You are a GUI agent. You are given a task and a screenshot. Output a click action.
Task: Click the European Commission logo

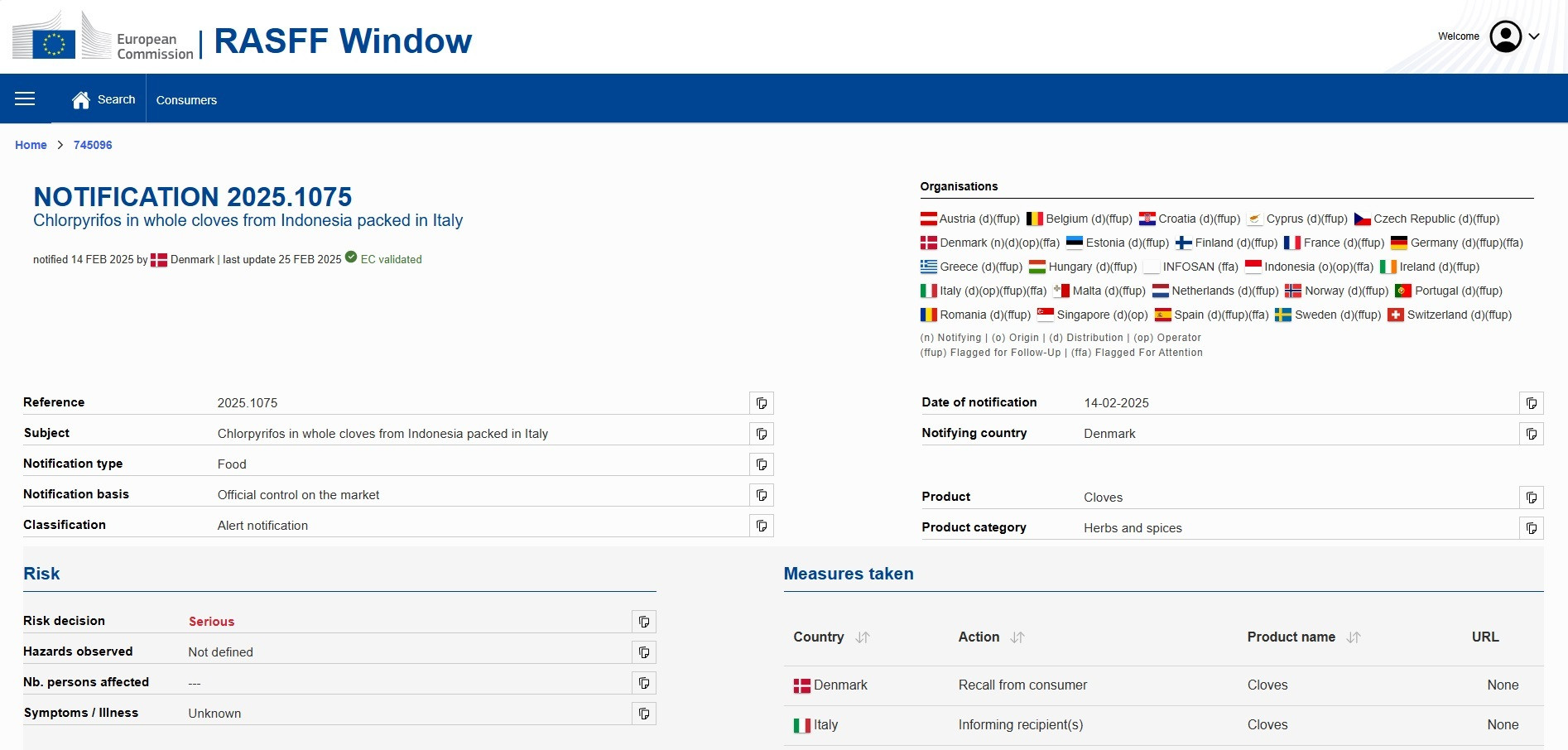click(103, 38)
